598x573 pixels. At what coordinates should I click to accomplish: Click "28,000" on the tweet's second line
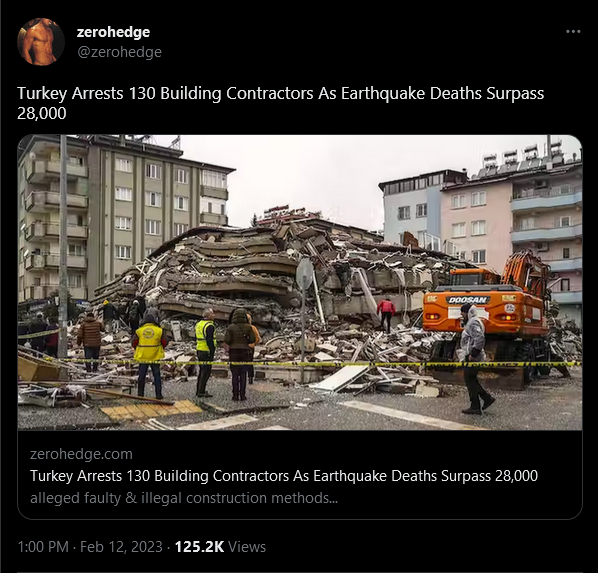tap(42, 113)
